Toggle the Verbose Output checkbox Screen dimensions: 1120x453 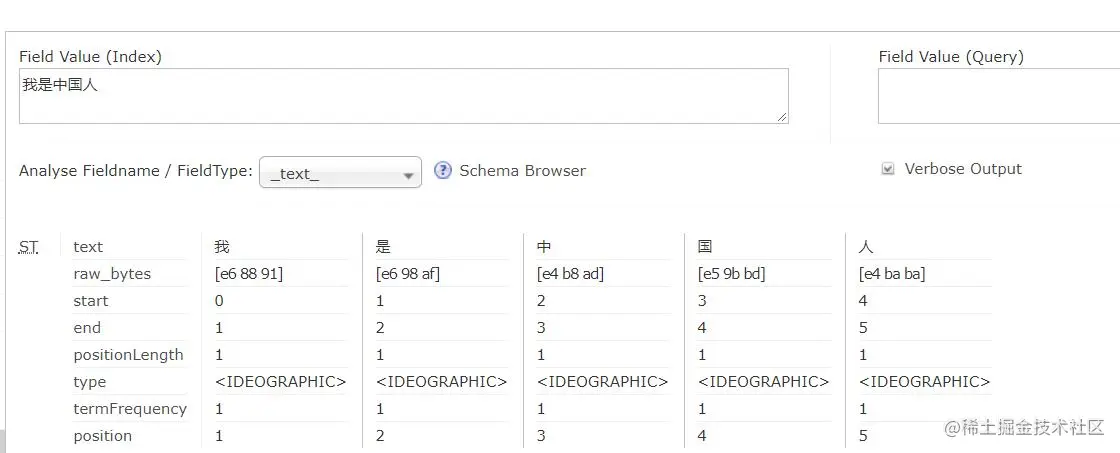tap(887, 169)
